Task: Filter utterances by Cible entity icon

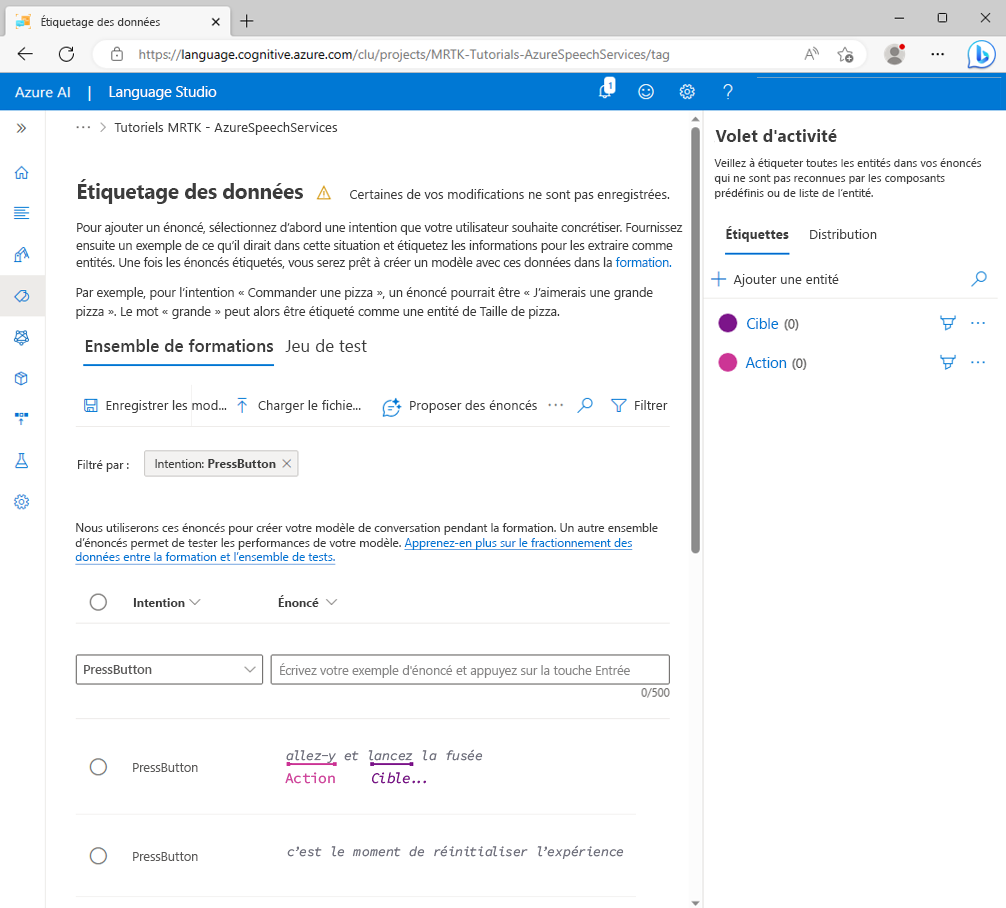Action: (x=948, y=323)
